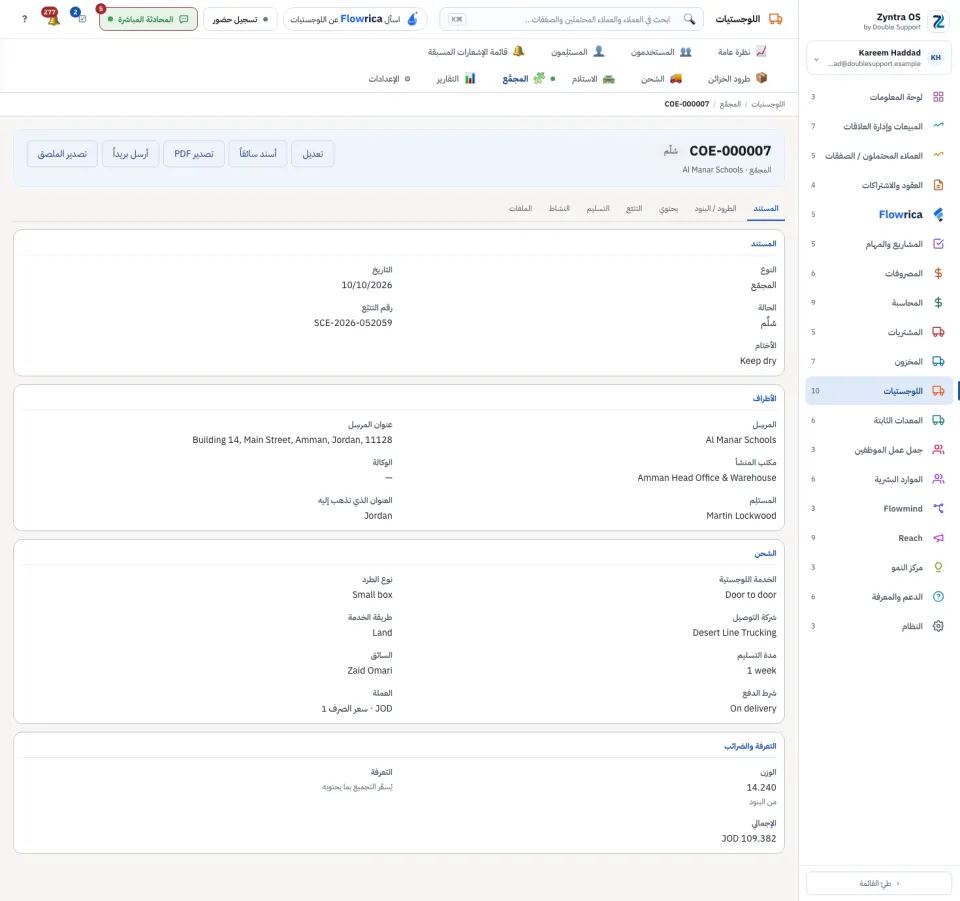Open طرود الخزائن in the logistics navigation

(737, 79)
